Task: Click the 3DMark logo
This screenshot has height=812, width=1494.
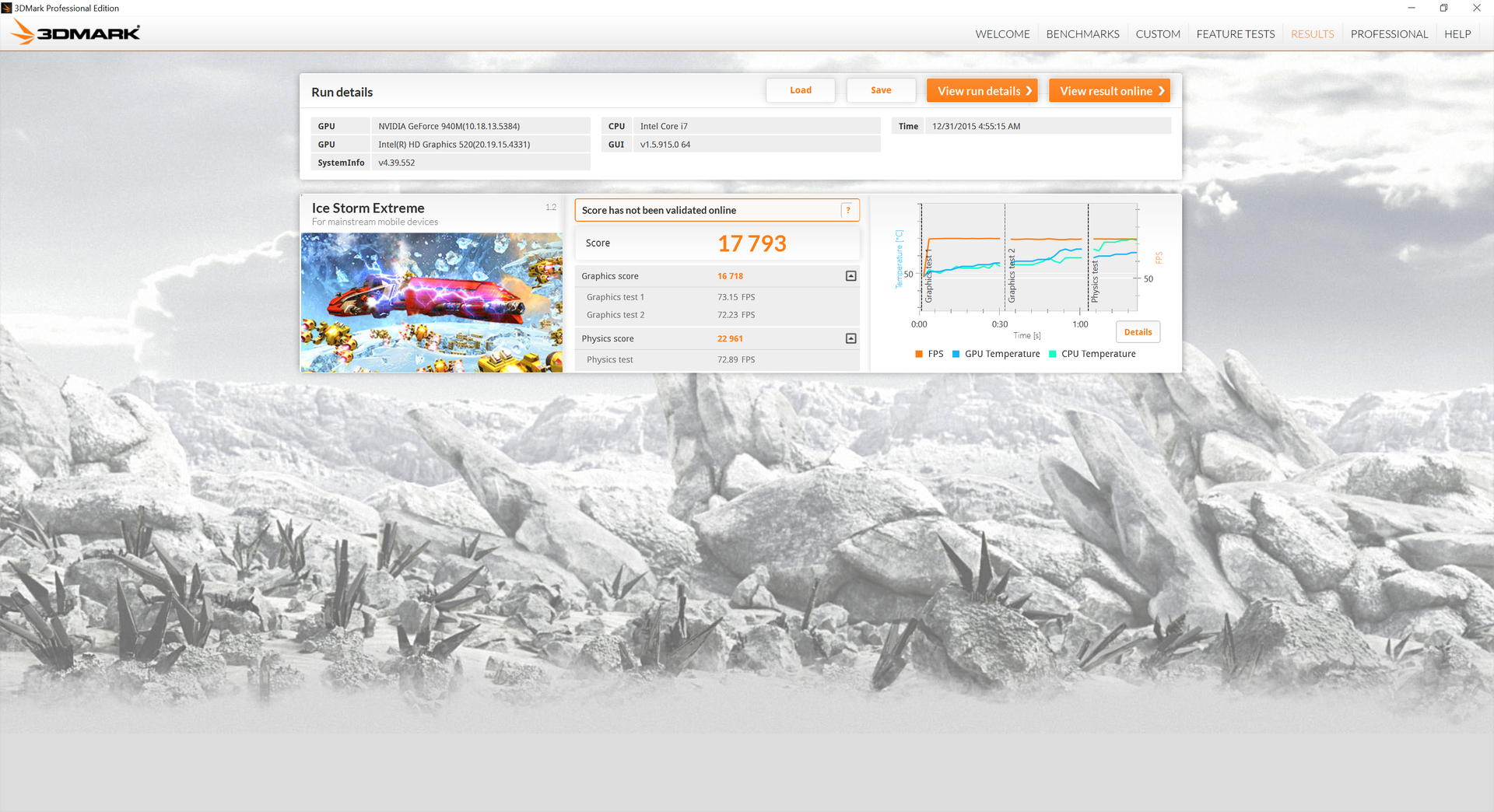Action: (x=75, y=32)
